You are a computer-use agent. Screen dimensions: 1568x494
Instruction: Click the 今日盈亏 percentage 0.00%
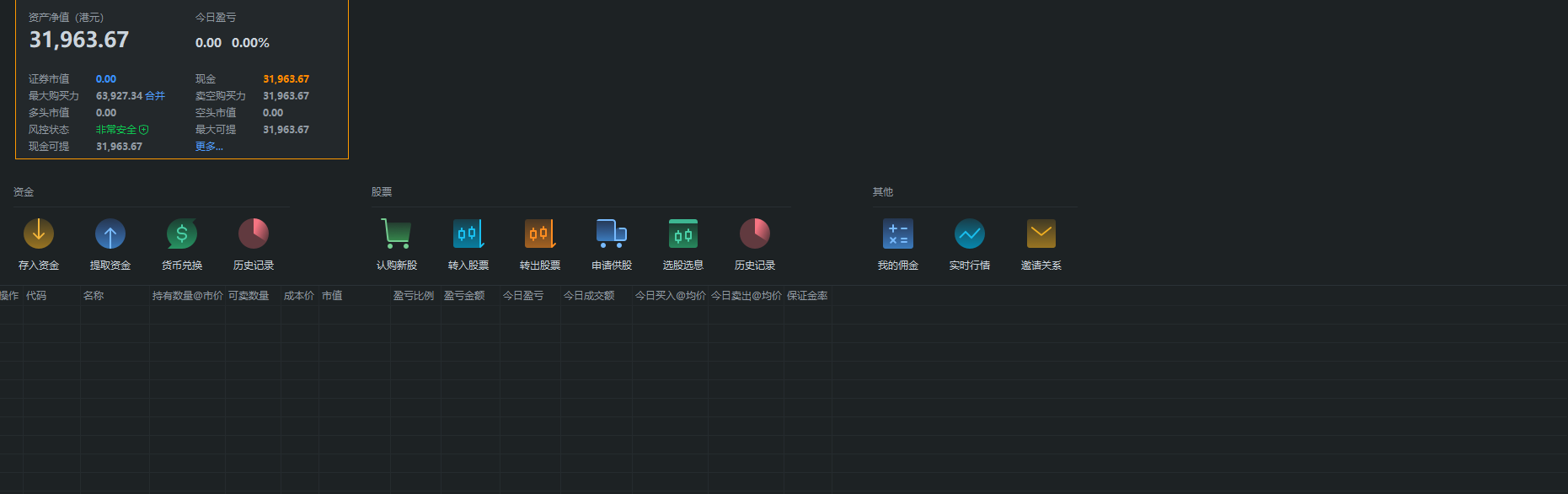click(x=250, y=43)
